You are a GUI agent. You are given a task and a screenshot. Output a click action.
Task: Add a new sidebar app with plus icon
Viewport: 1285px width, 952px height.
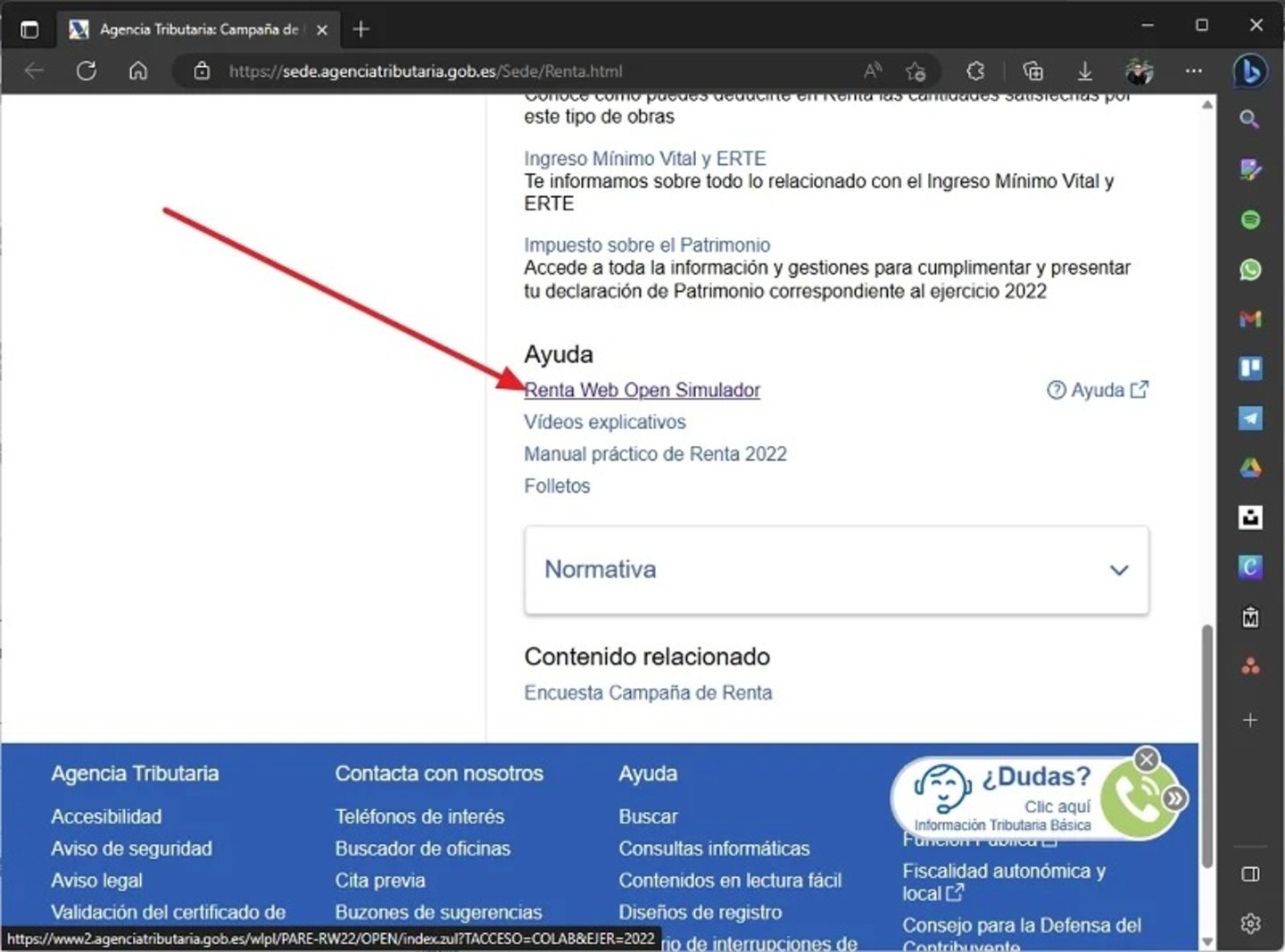coord(1250,719)
